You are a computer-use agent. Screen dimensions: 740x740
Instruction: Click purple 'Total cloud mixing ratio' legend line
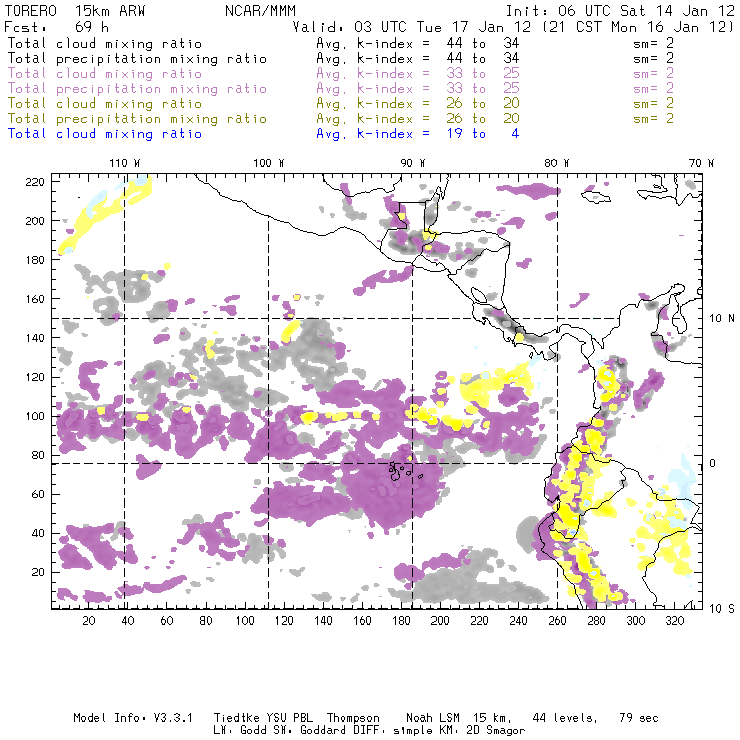105,74
